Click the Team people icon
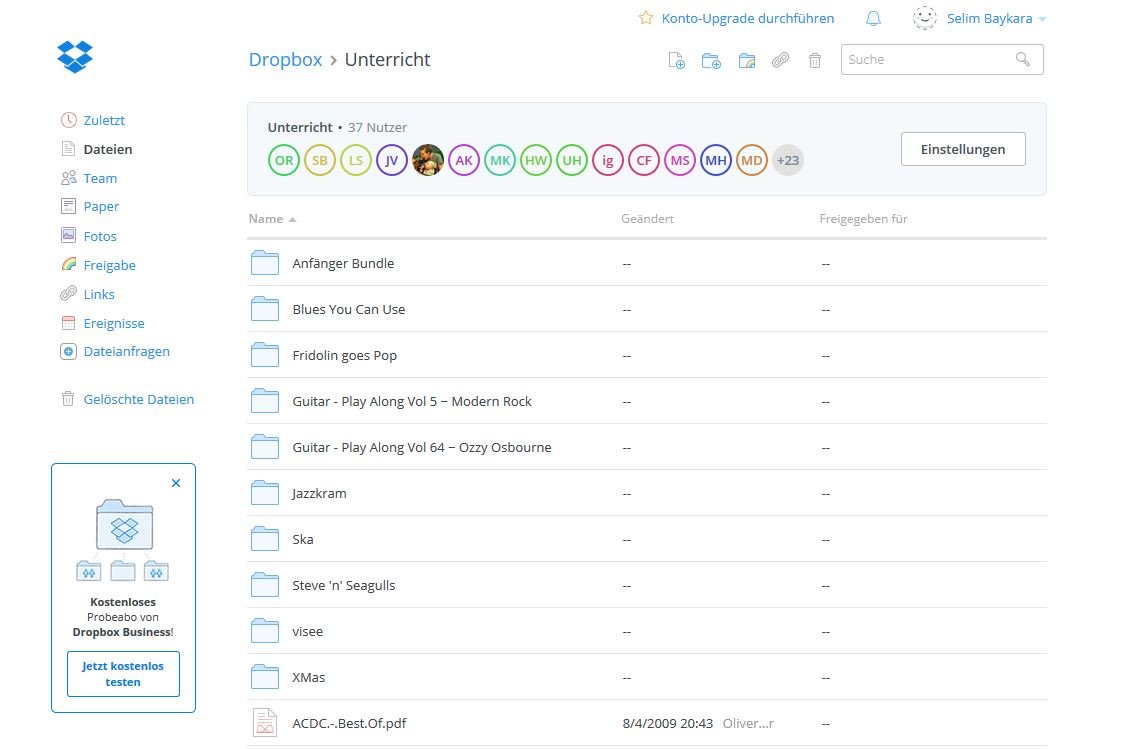Image resolution: width=1141 pixels, height=749 pixels. (68, 178)
